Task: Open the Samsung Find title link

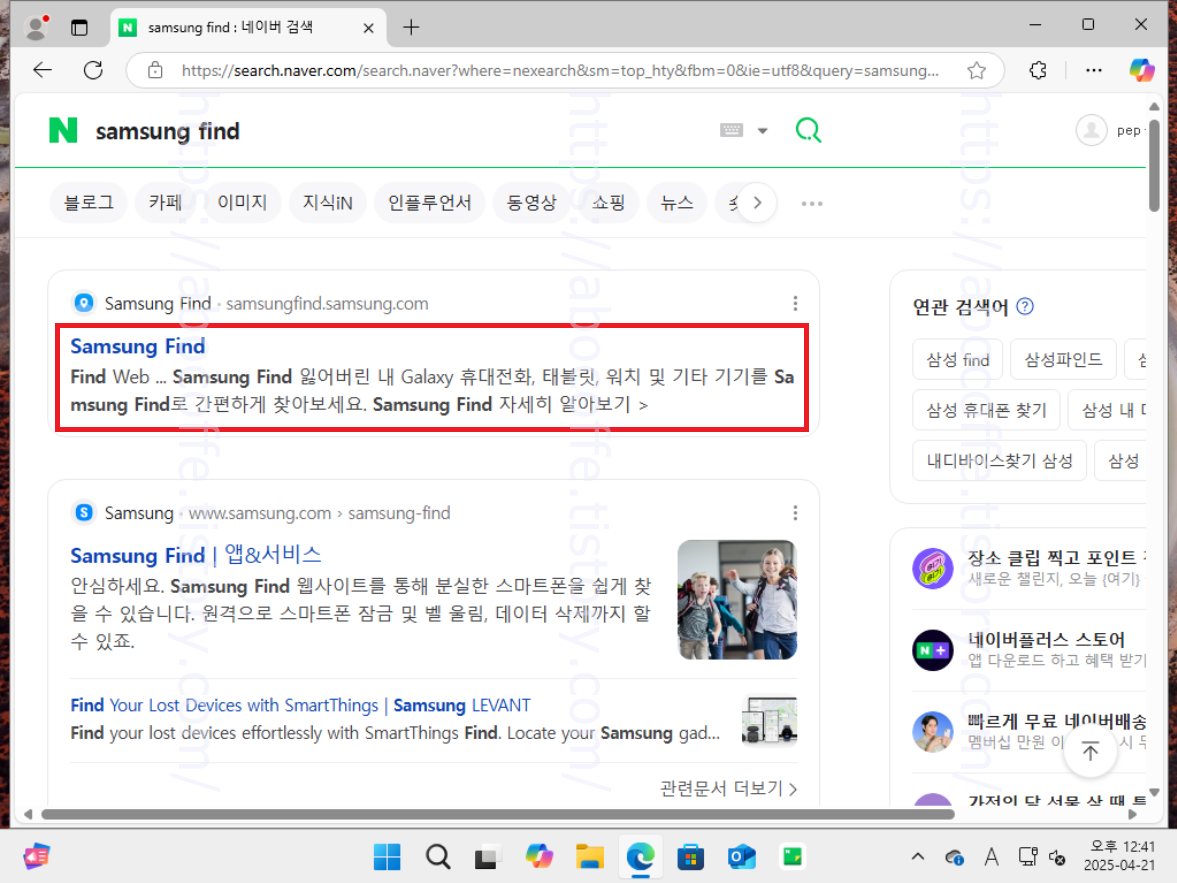Action: (x=137, y=346)
